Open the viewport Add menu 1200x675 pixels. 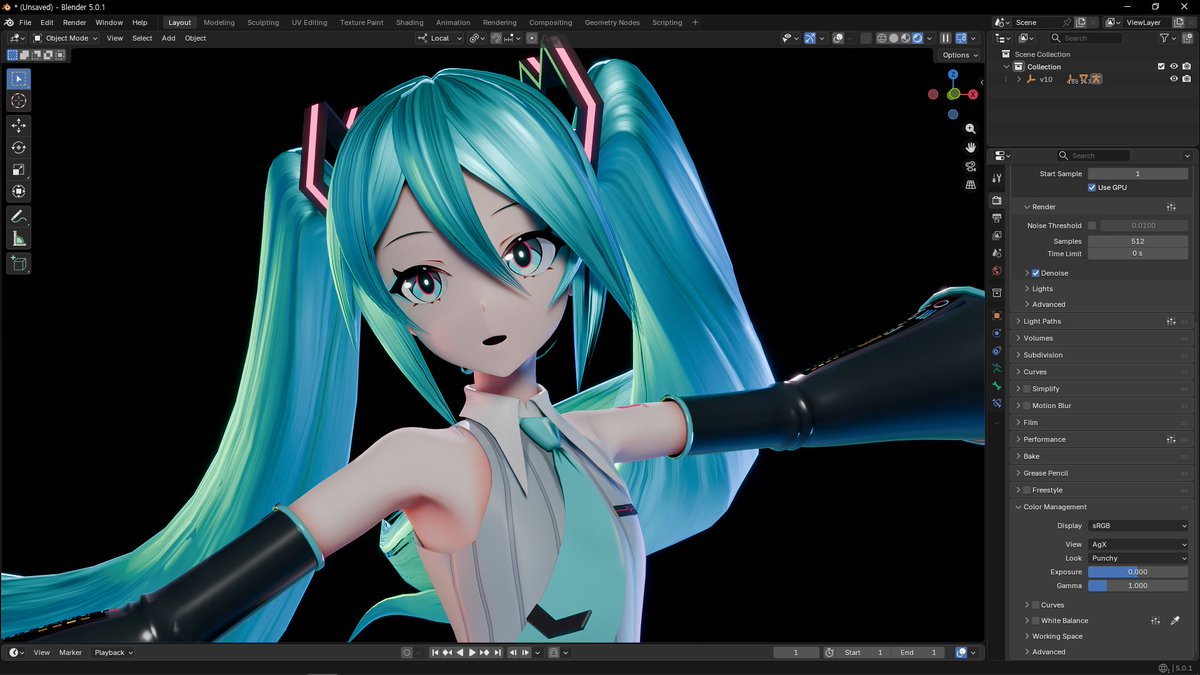coord(168,38)
